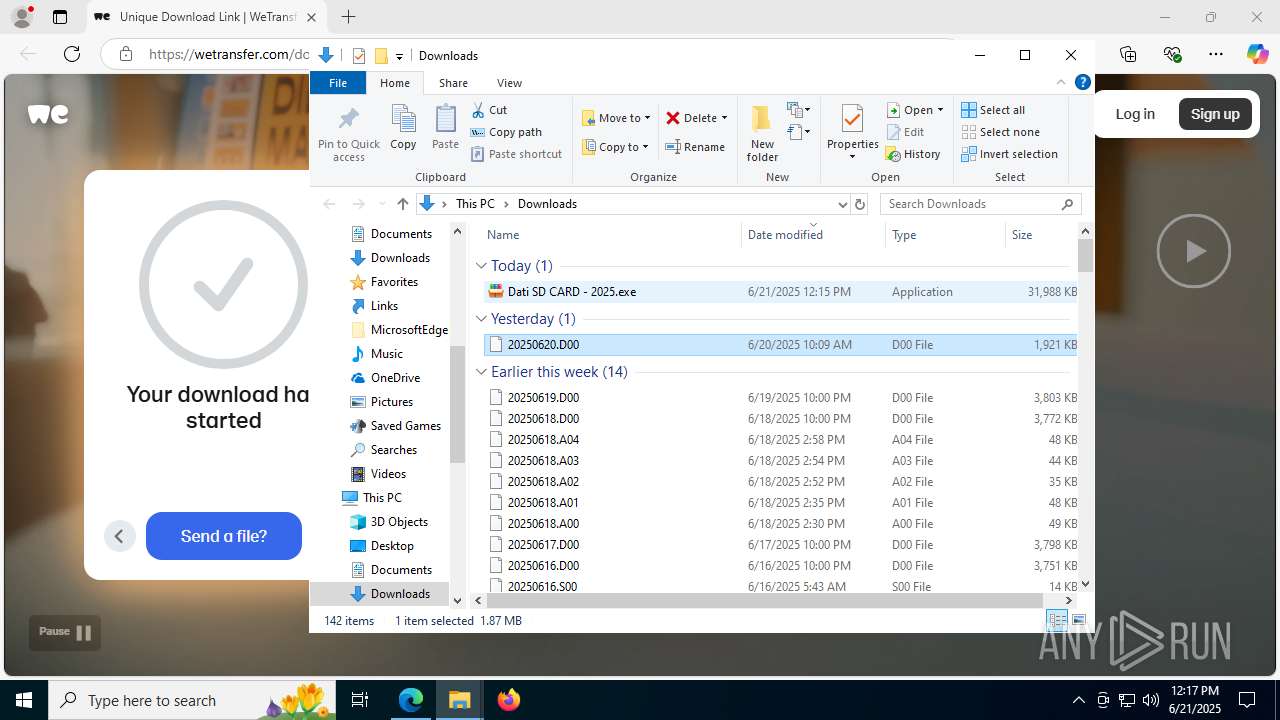Collapse the Today group
This screenshot has height=720, width=1280.
tap(481, 266)
